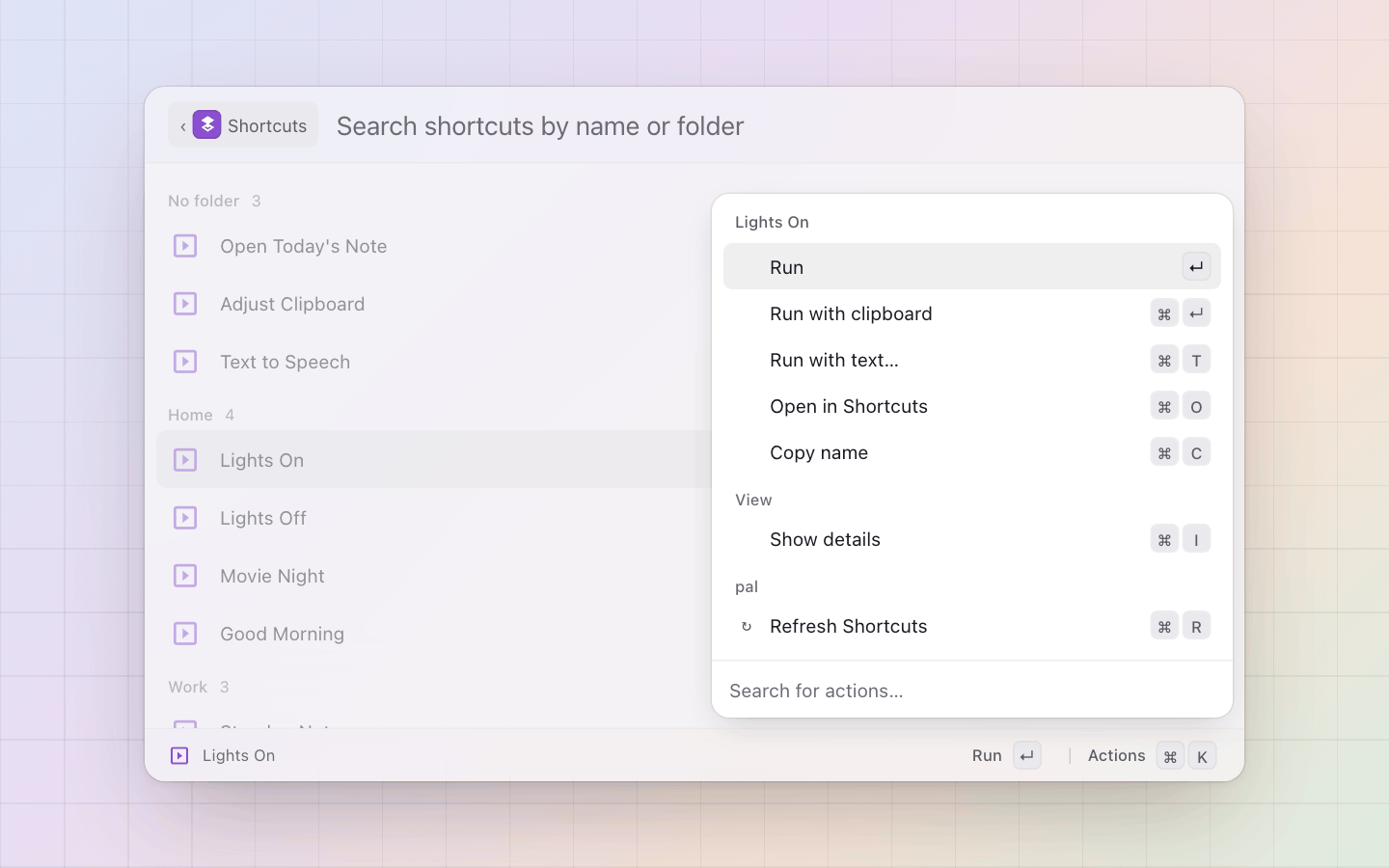1389x868 pixels.
Task: Select the Lights On shortcut row
Action: pyautogui.click(x=434, y=460)
